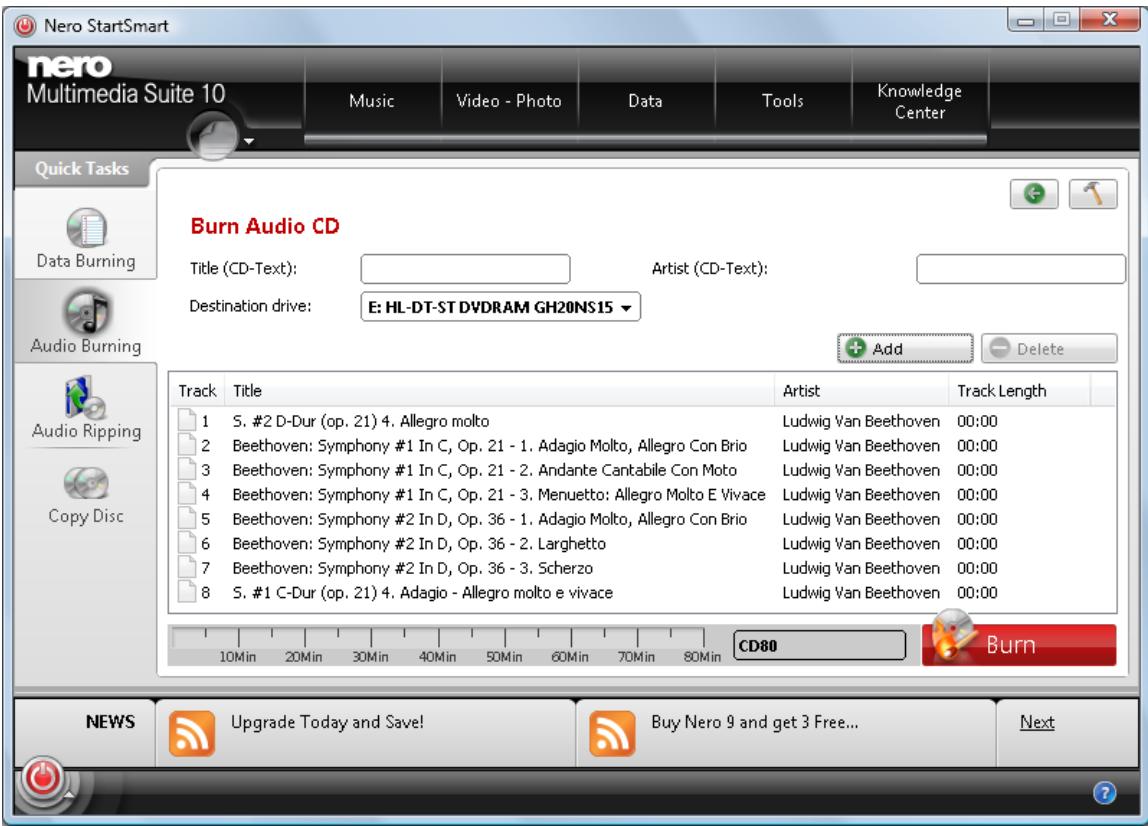Click RSS icon beside Buy Nero 9 offer
The image size is (1148, 826).
tap(612, 734)
